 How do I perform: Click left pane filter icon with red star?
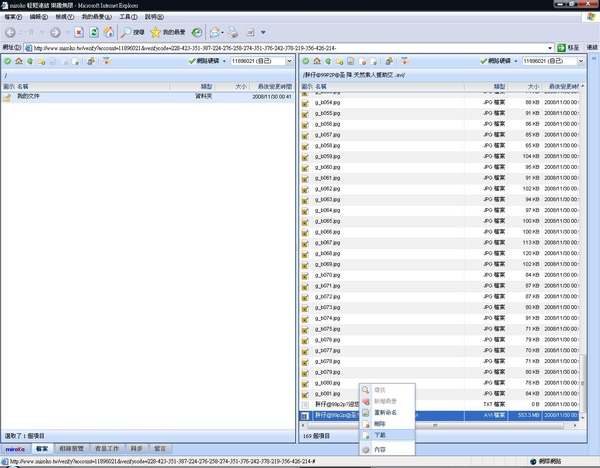[x=106, y=61]
